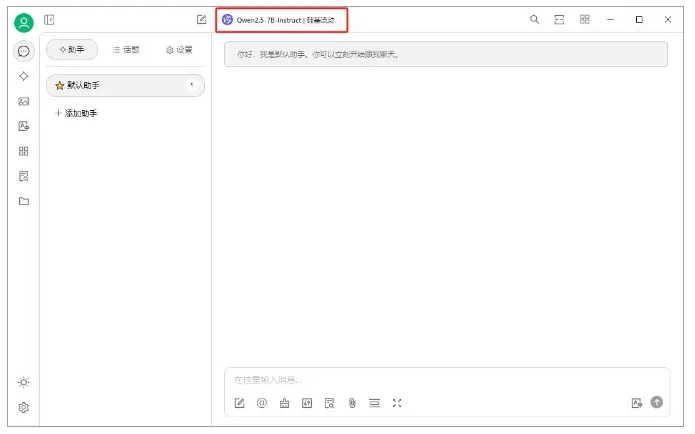Click the default assistant greeting message
695x434 pixels.
point(446,55)
